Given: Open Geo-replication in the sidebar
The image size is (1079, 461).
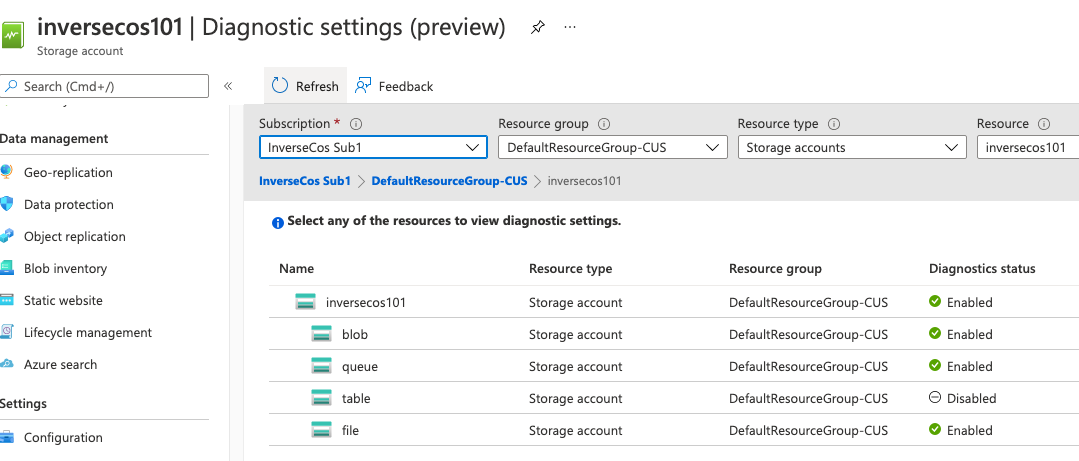Looking at the screenshot, I should [x=68, y=172].
